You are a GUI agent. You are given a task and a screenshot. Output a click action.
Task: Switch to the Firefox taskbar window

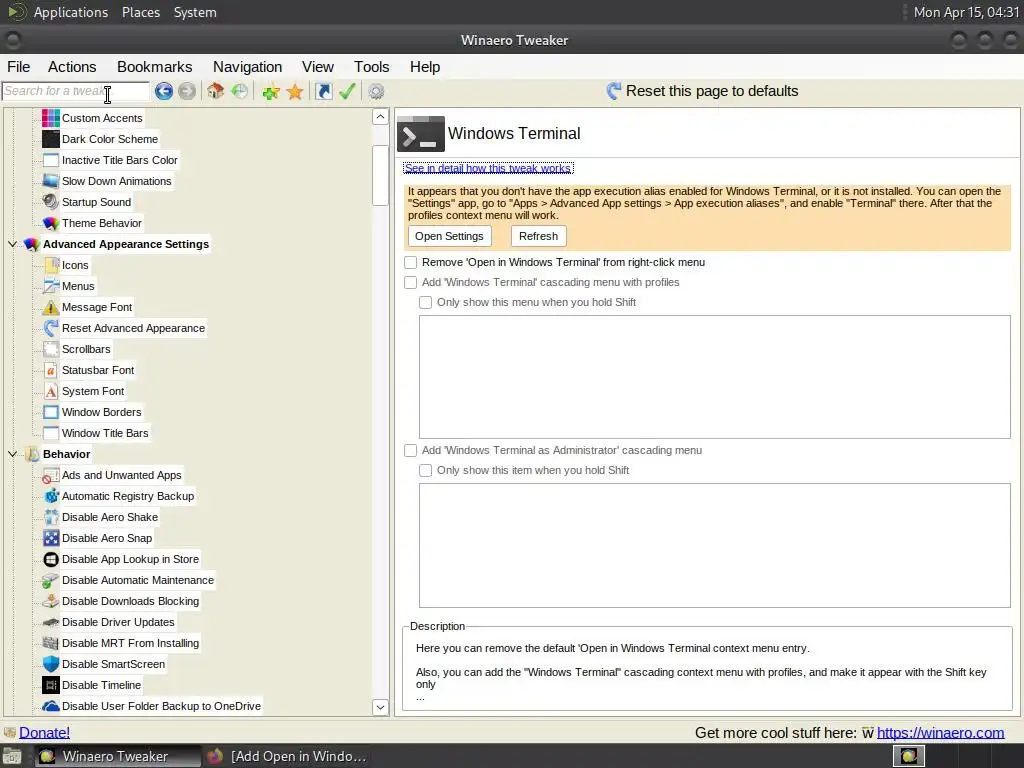click(287, 756)
